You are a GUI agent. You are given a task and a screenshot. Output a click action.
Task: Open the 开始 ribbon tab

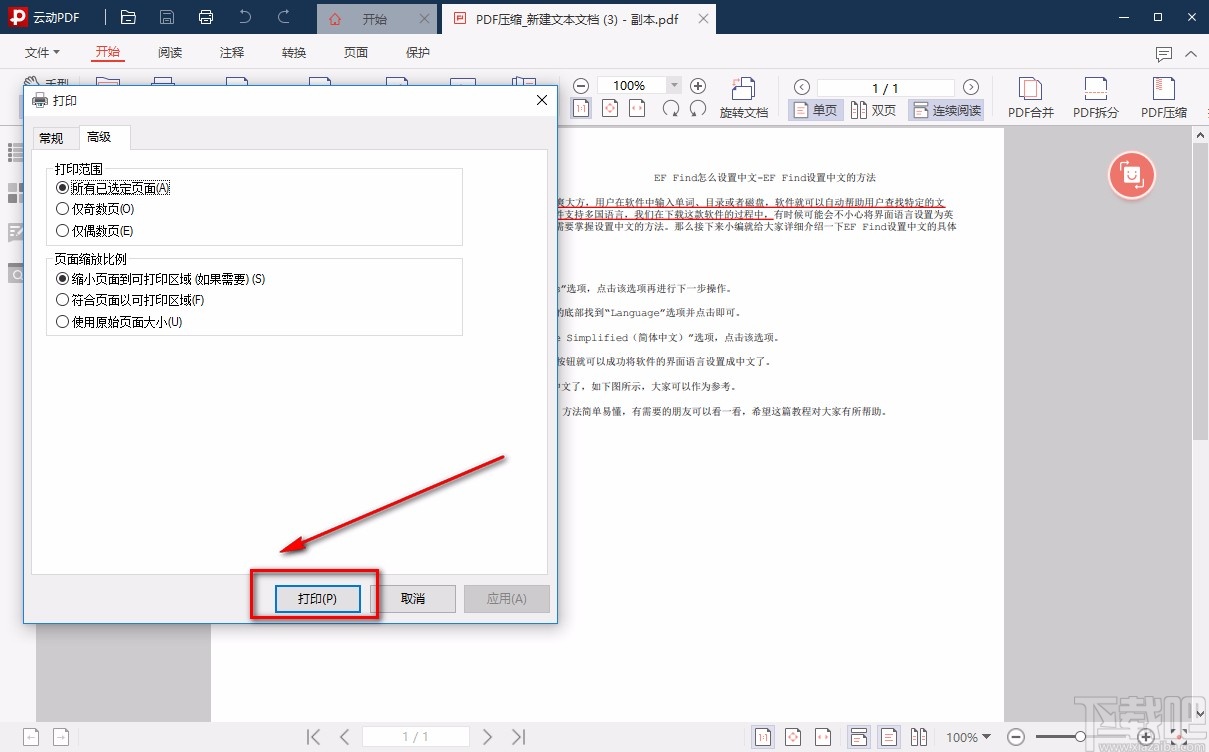pos(107,53)
